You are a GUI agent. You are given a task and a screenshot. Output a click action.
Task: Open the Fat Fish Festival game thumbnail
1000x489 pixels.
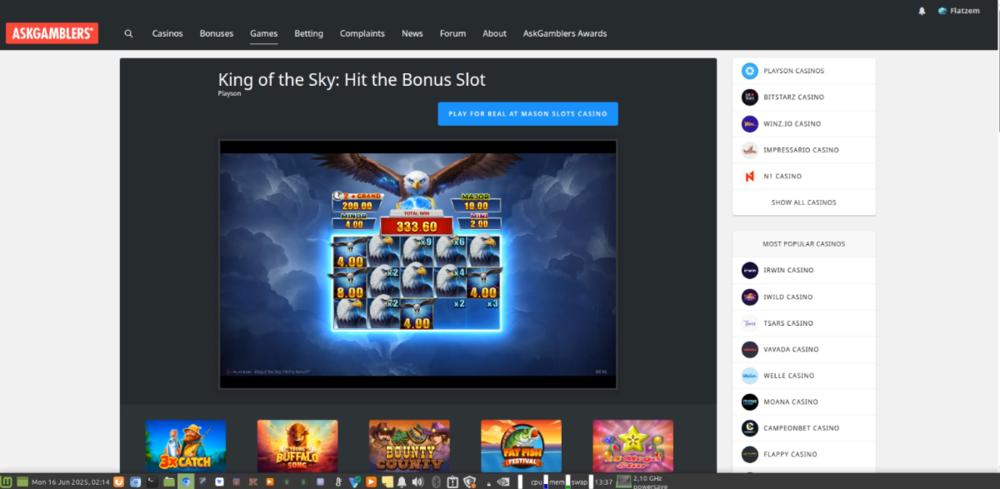[521, 446]
